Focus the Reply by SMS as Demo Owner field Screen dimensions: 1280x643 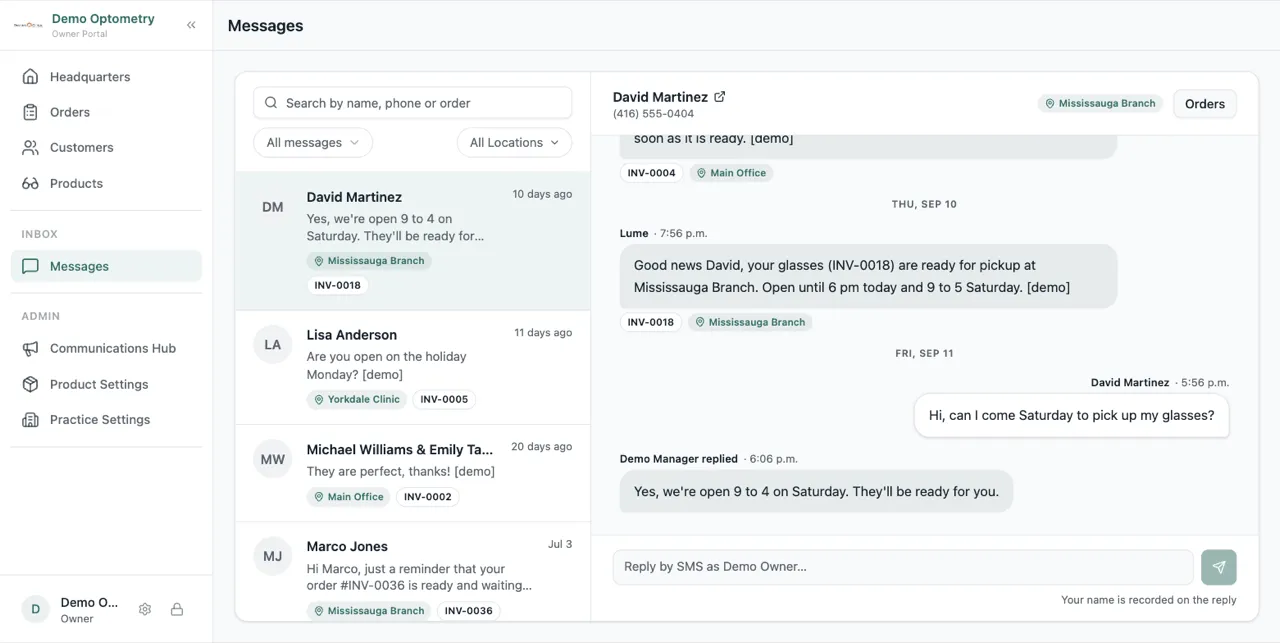[x=903, y=567]
